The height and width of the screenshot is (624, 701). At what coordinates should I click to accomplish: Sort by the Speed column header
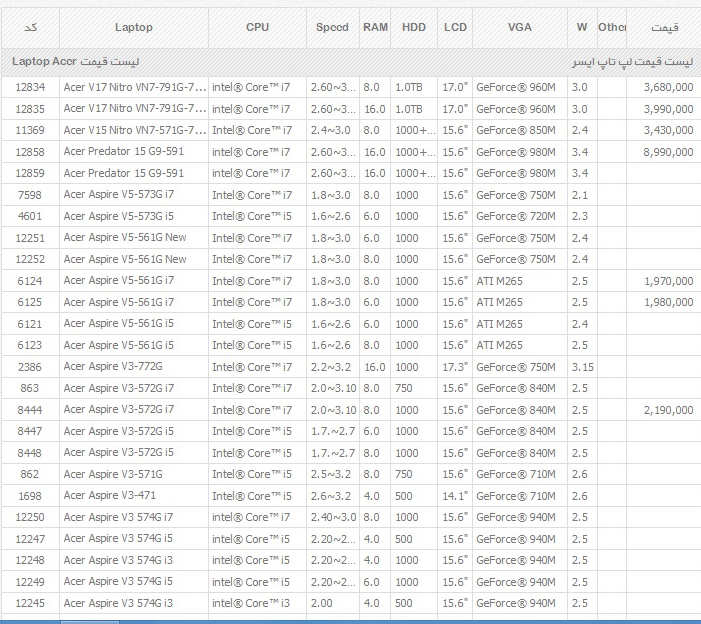333,27
